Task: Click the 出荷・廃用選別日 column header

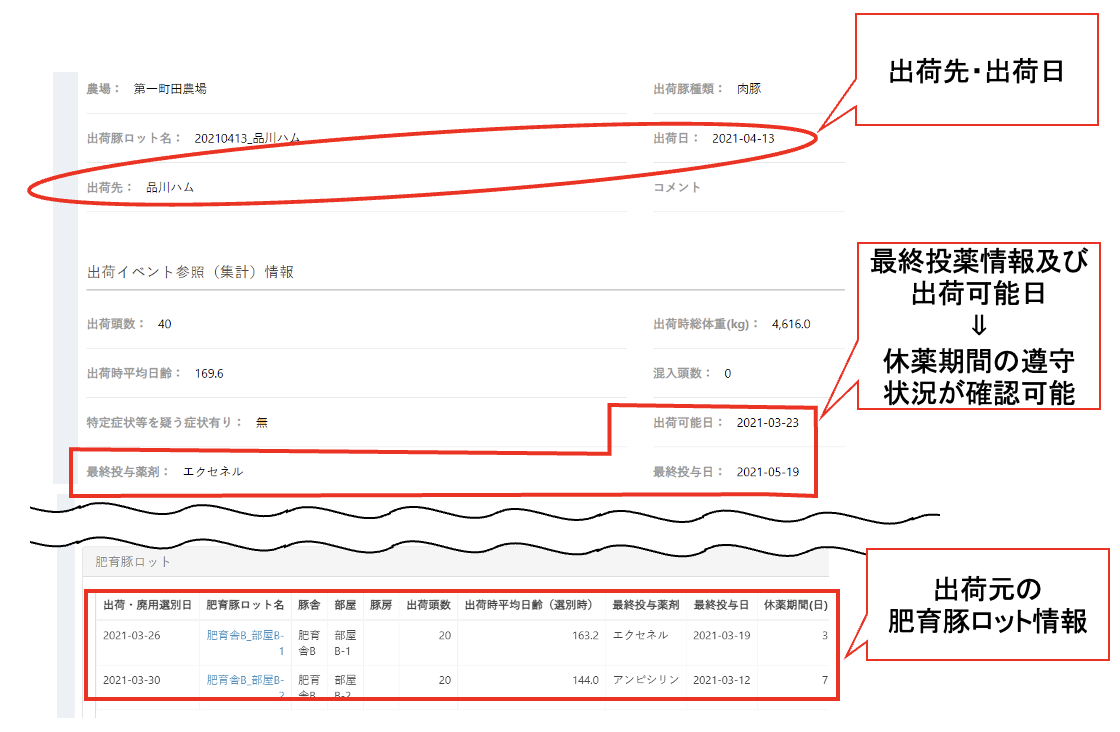Action: 147,605
